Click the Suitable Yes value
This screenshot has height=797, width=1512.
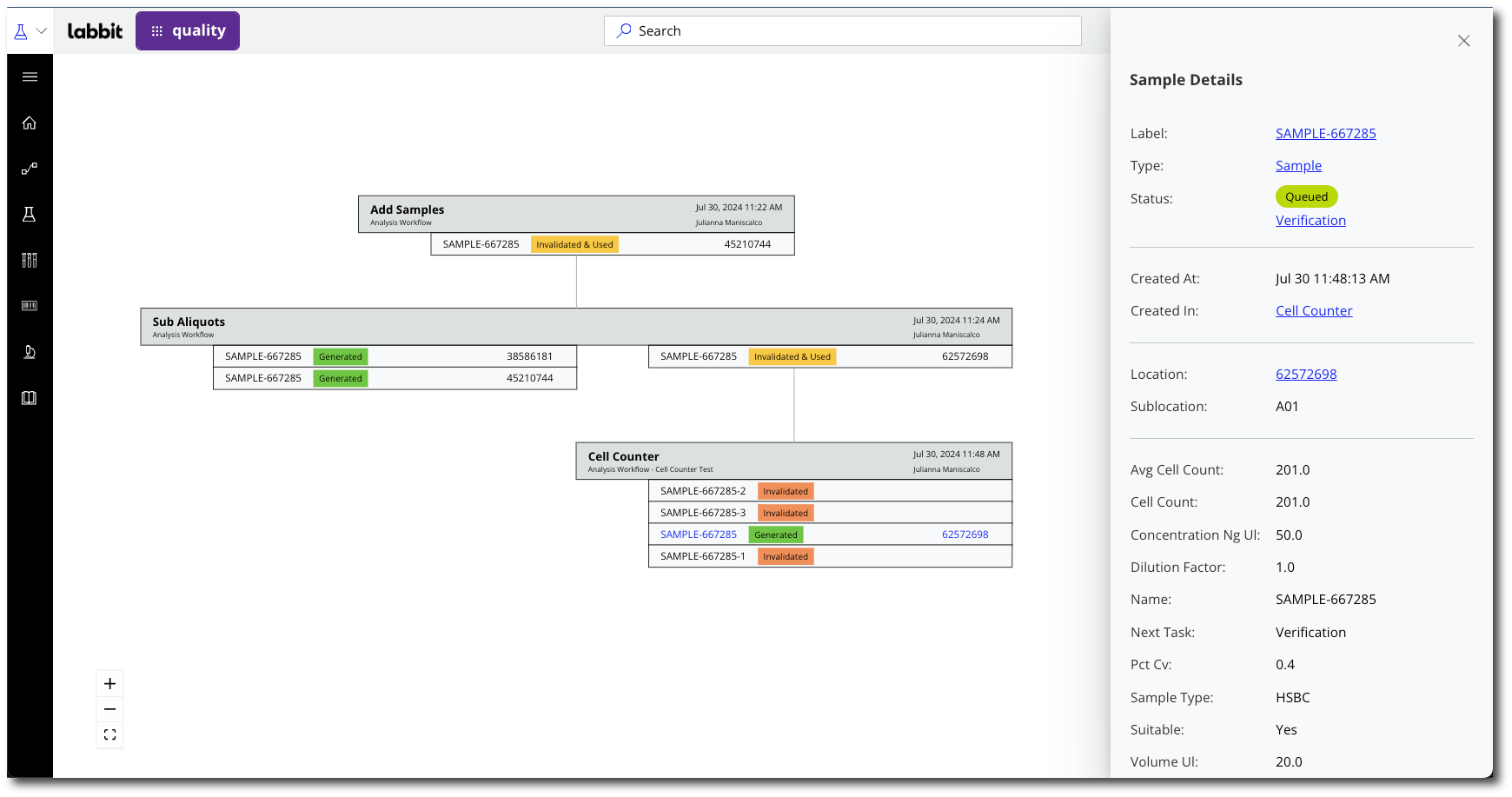coord(1286,730)
